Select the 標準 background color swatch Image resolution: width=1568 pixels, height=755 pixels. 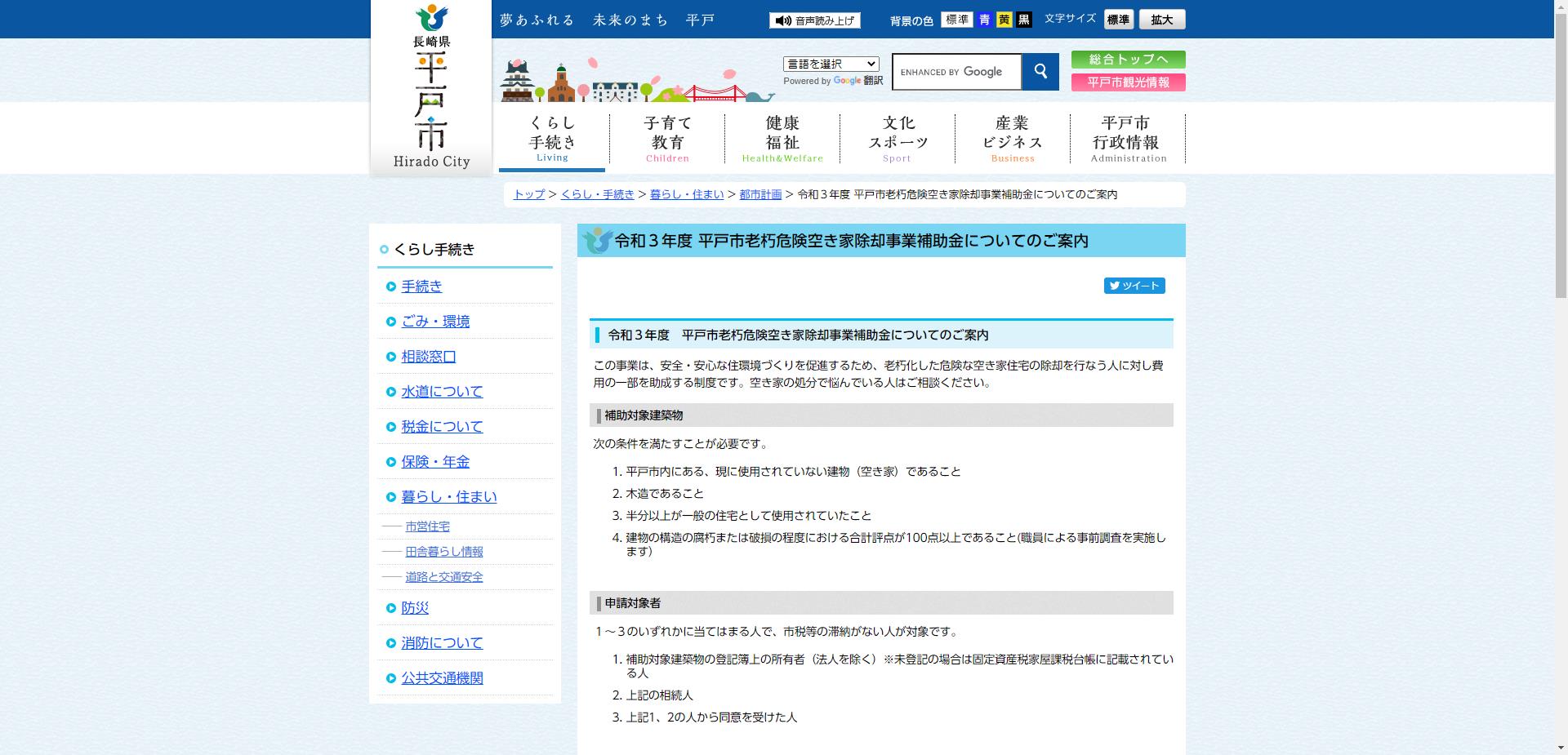(957, 19)
